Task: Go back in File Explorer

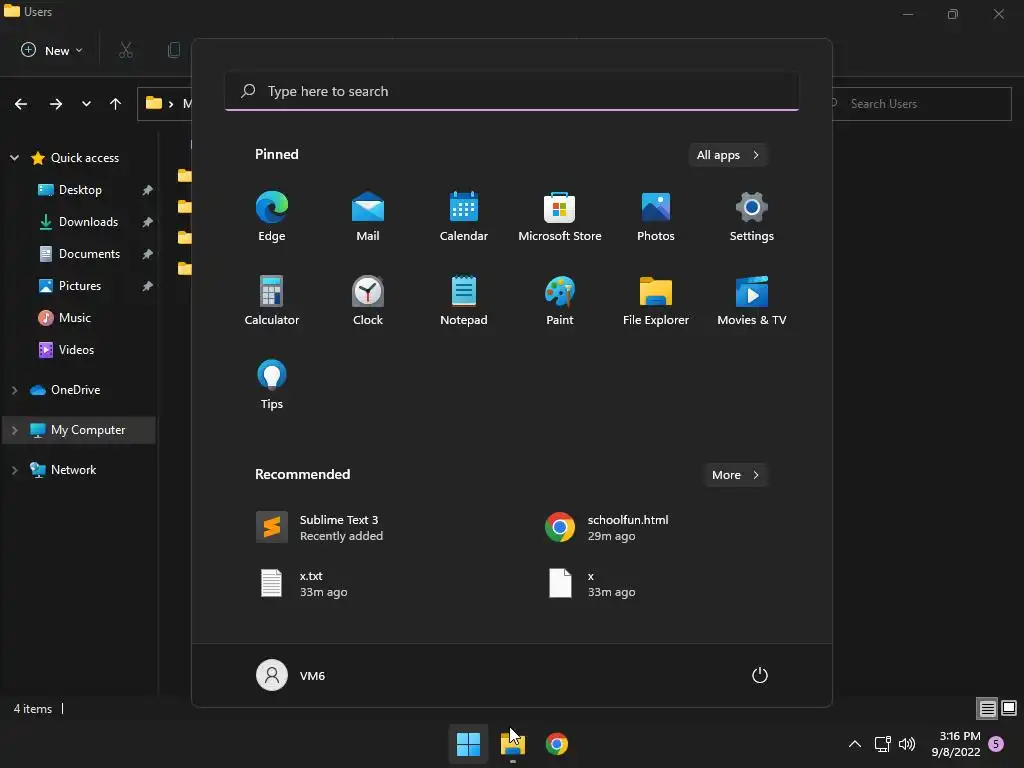Action: click(21, 104)
